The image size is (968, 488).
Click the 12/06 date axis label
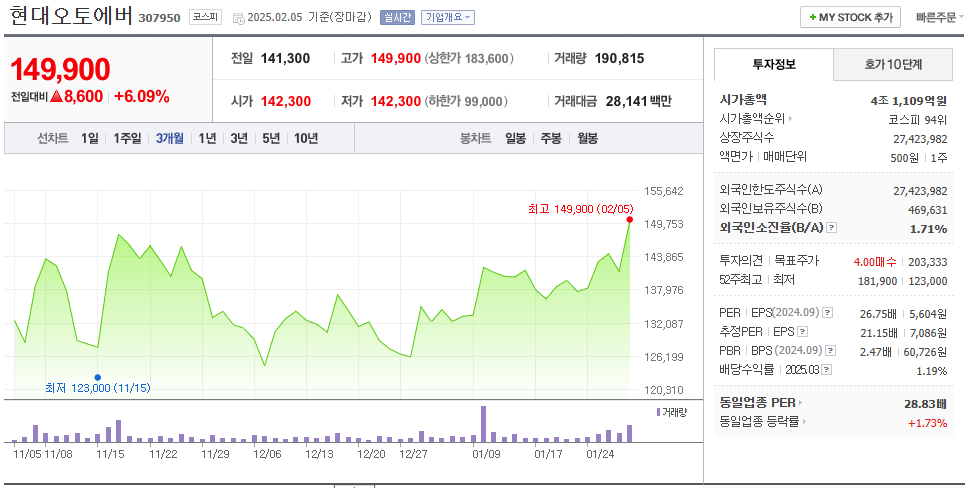[x=267, y=454]
